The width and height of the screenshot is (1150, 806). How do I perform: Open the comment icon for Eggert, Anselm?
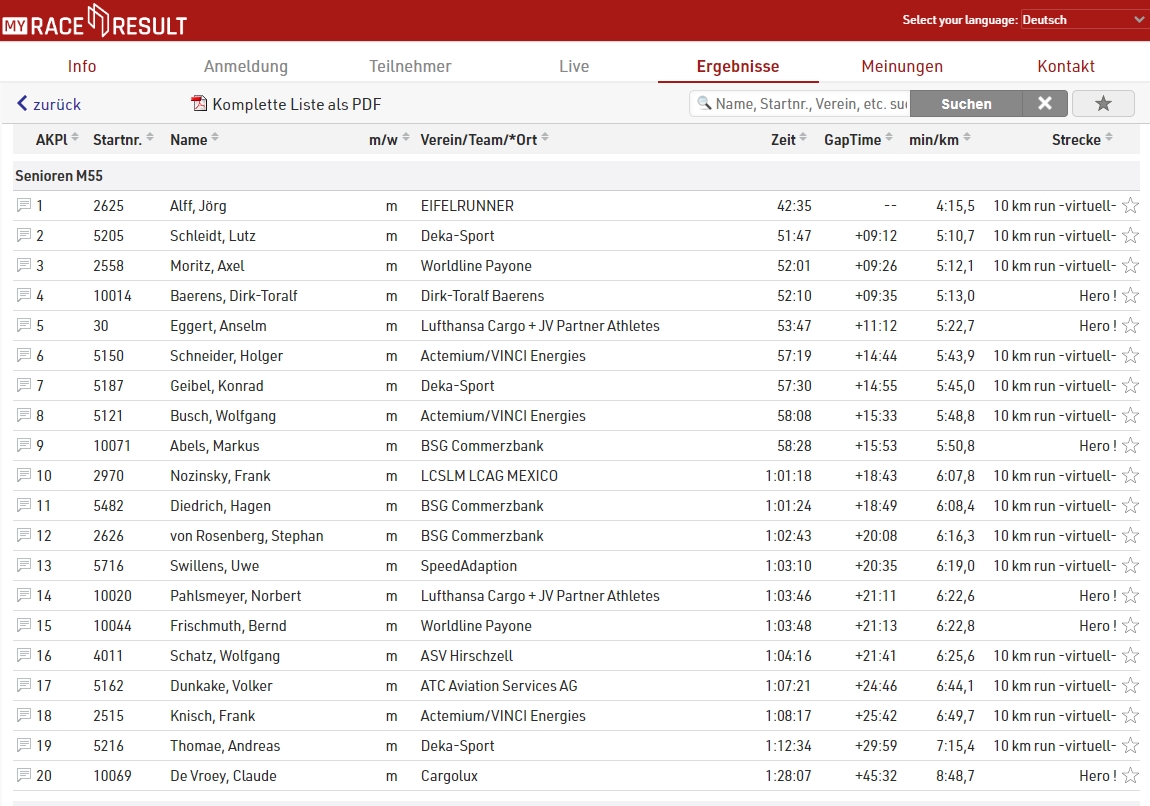(x=23, y=326)
